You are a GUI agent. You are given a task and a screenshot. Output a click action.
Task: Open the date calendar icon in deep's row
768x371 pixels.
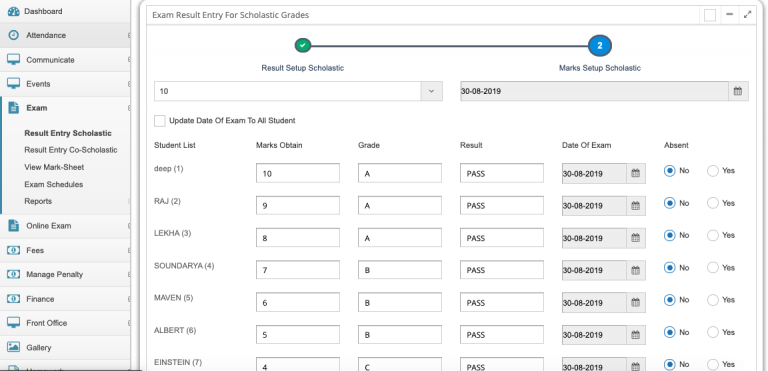635,173
